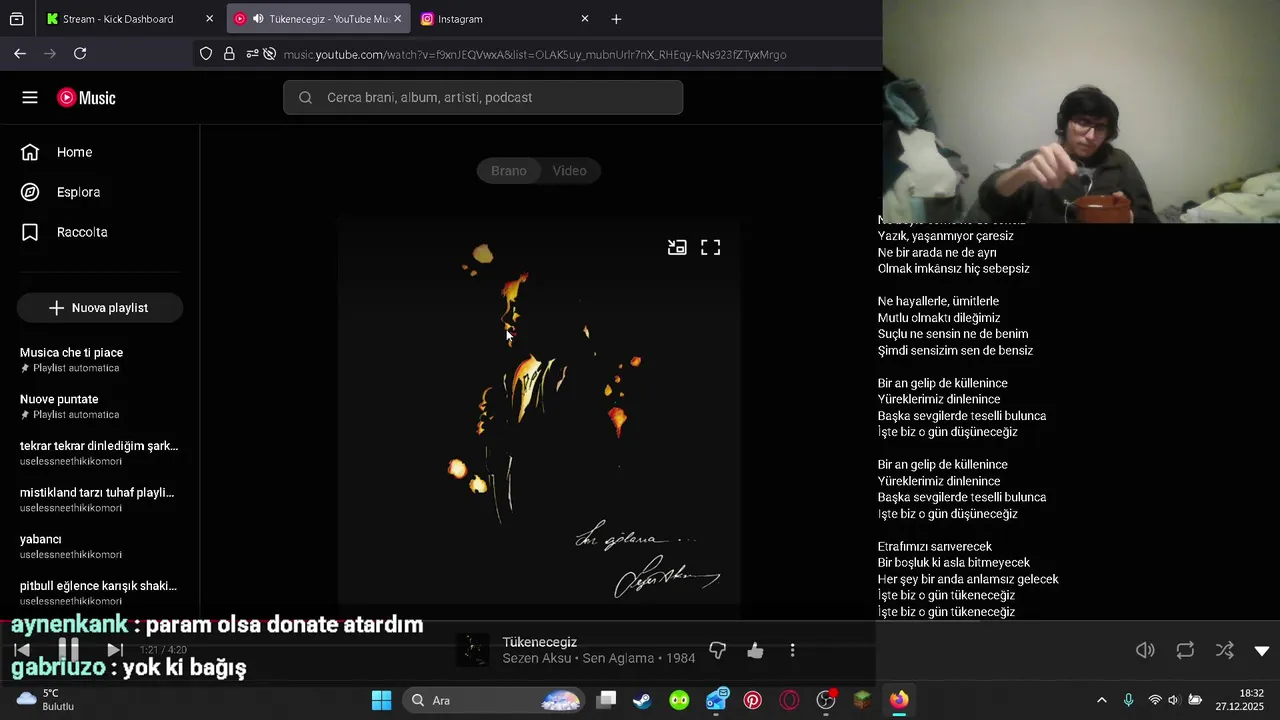Open Steam from the taskbar
This screenshot has height=720, width=1280.
[642, 700]
